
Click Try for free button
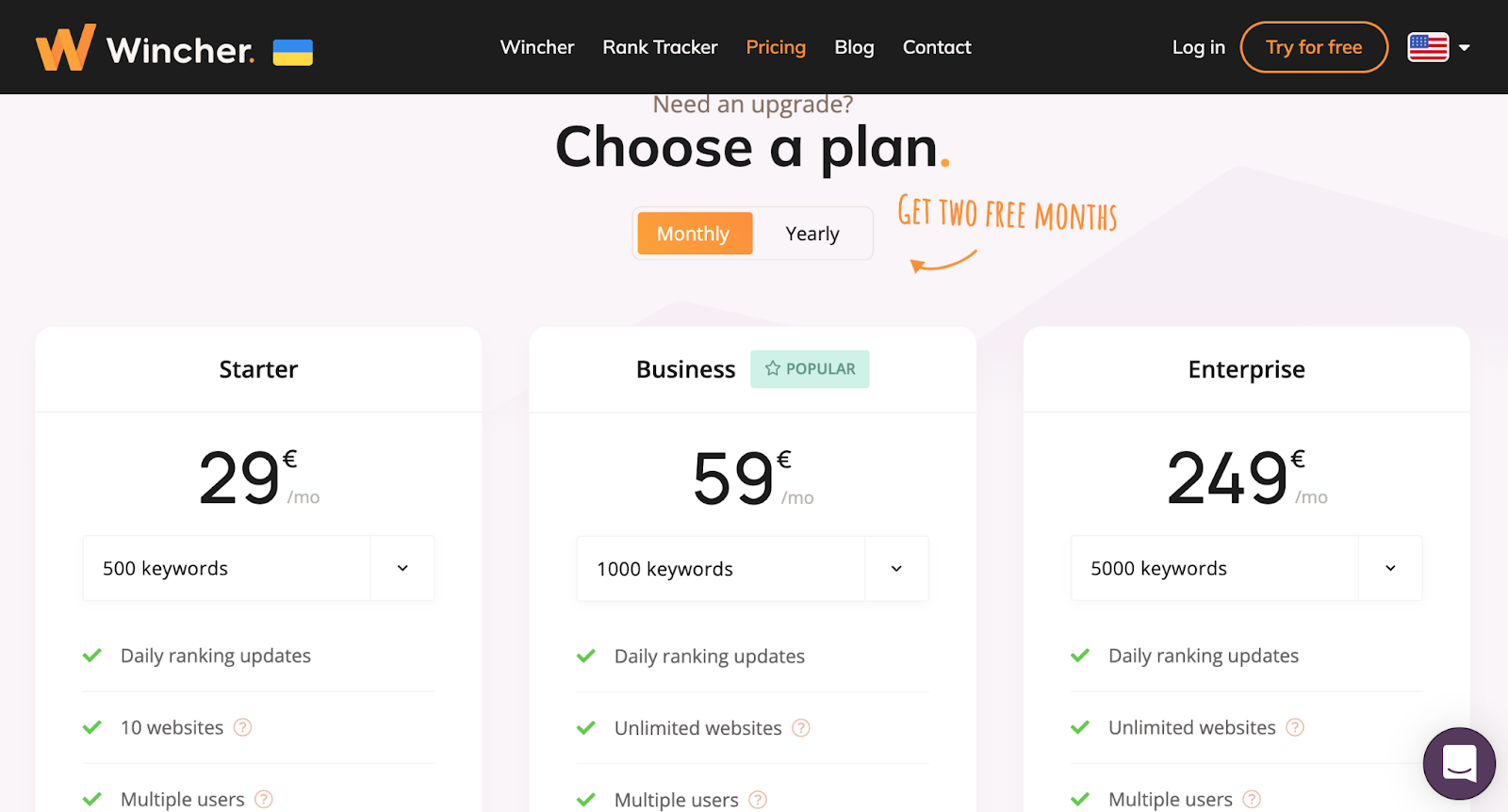click(1314, 47)
